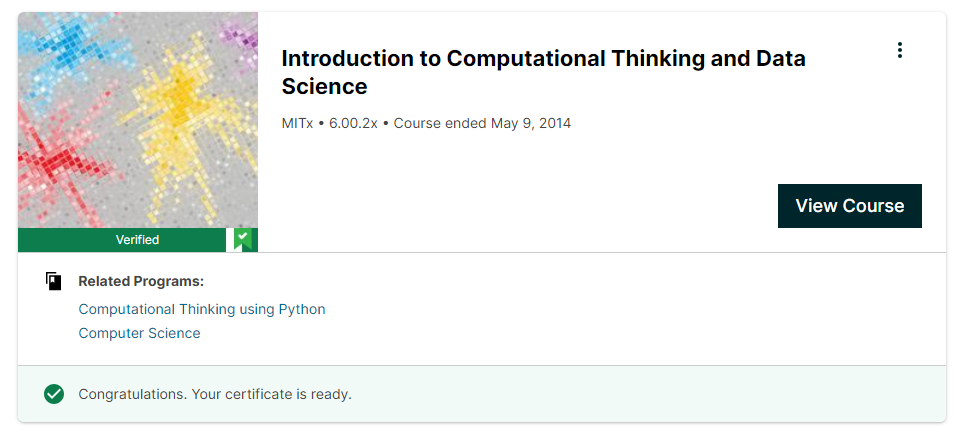This screenshot has height=435, width=961.
Task: Click the MITx organization label
Action: coord(297,123)
